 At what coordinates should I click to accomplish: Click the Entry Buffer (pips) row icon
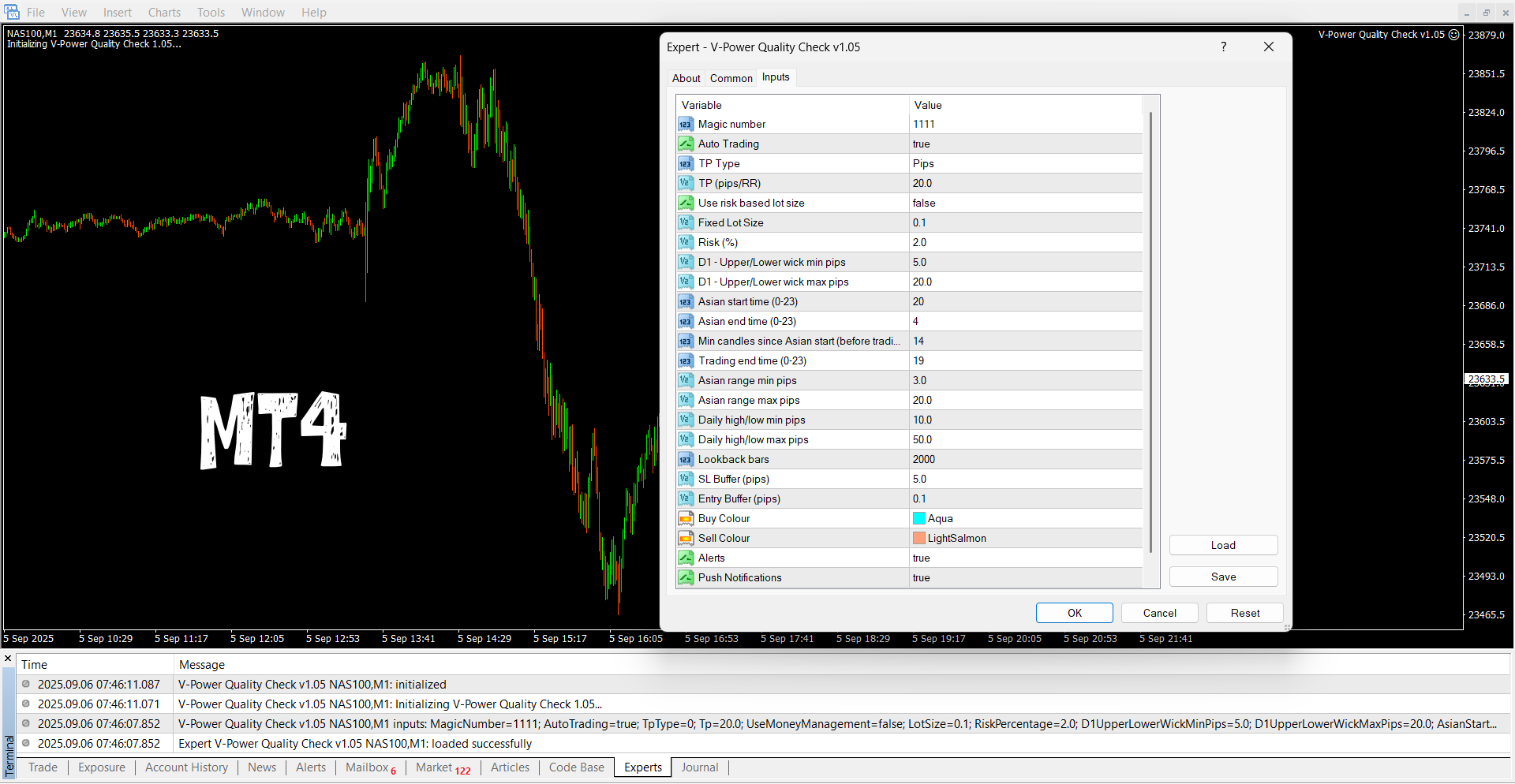(x=686, y=498)
